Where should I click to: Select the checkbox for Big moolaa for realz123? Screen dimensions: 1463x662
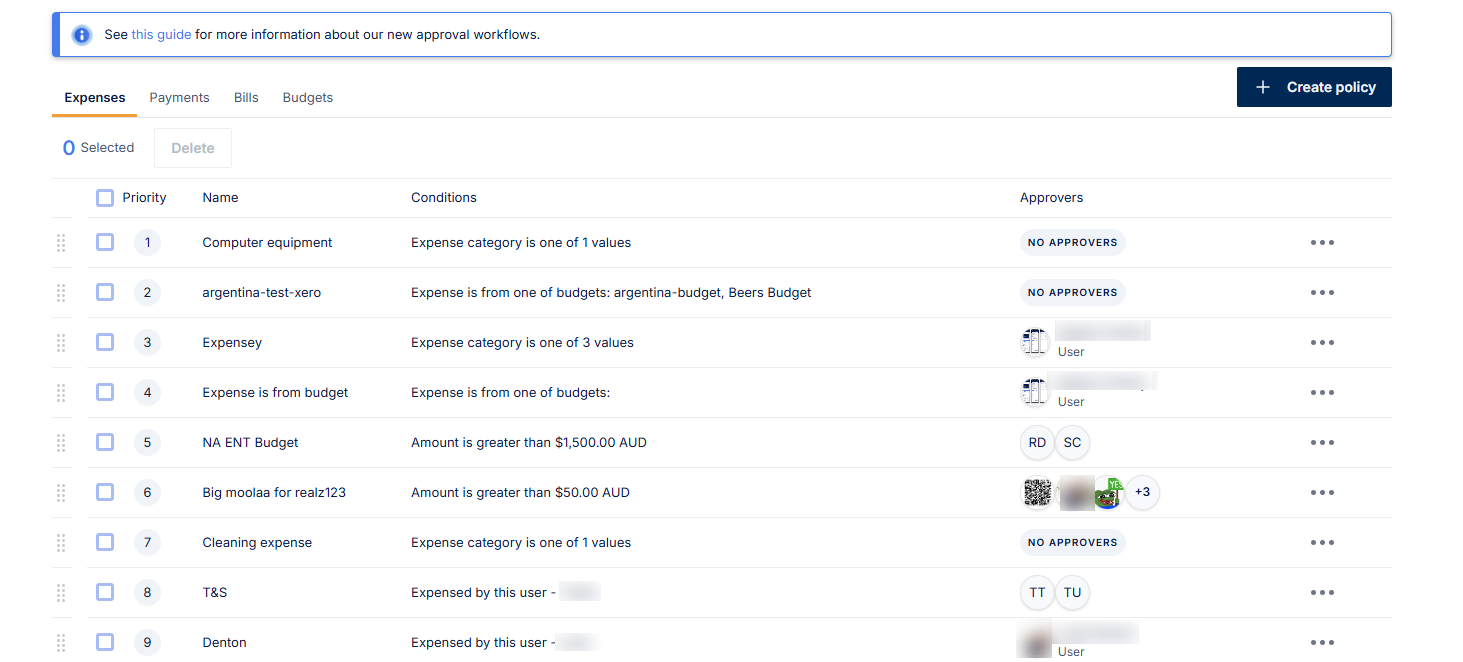[x=105, y=493]
